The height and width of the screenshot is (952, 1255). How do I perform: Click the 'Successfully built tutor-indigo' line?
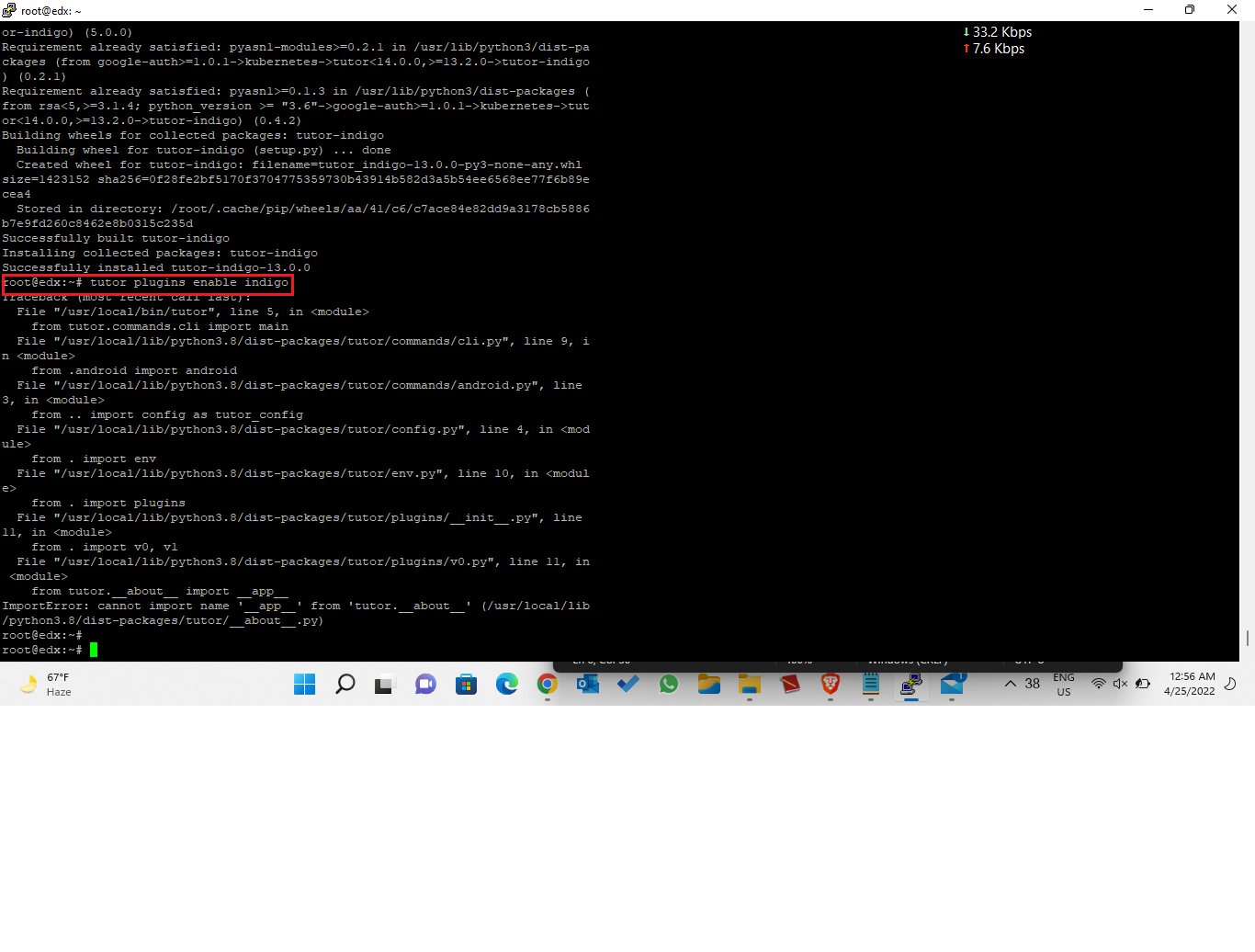point(116,238)
